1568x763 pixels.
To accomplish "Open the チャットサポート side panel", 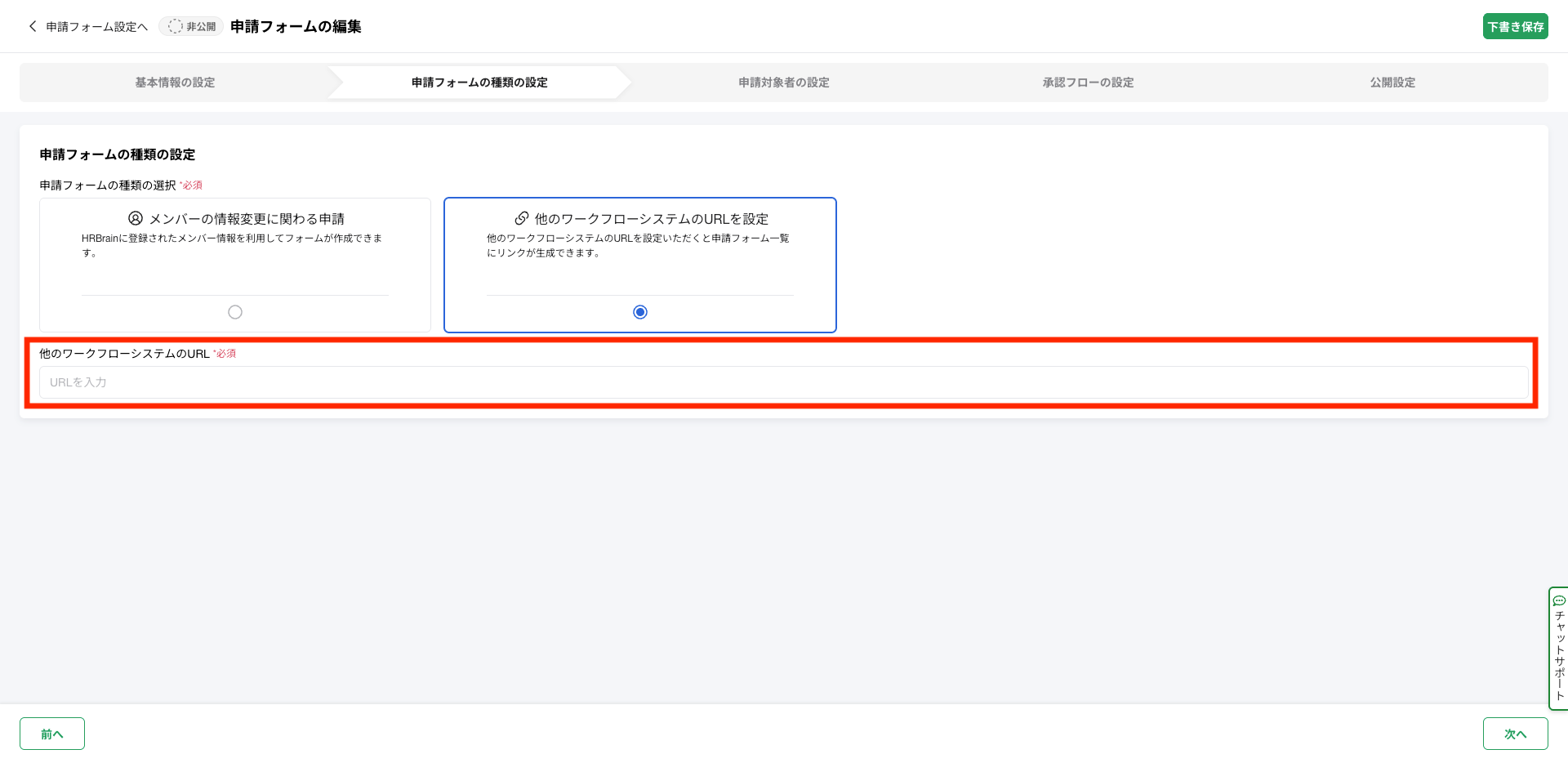I will pos(1559,654).
